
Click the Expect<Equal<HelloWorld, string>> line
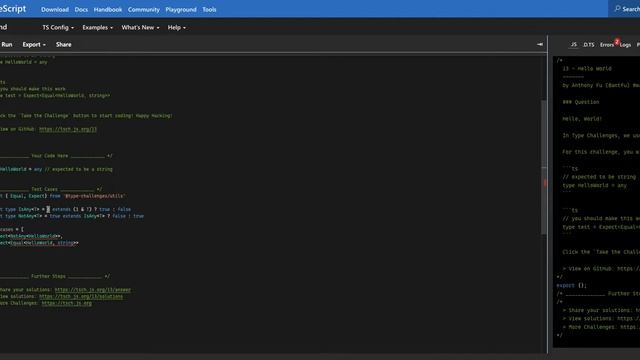(x=39, y=243)
